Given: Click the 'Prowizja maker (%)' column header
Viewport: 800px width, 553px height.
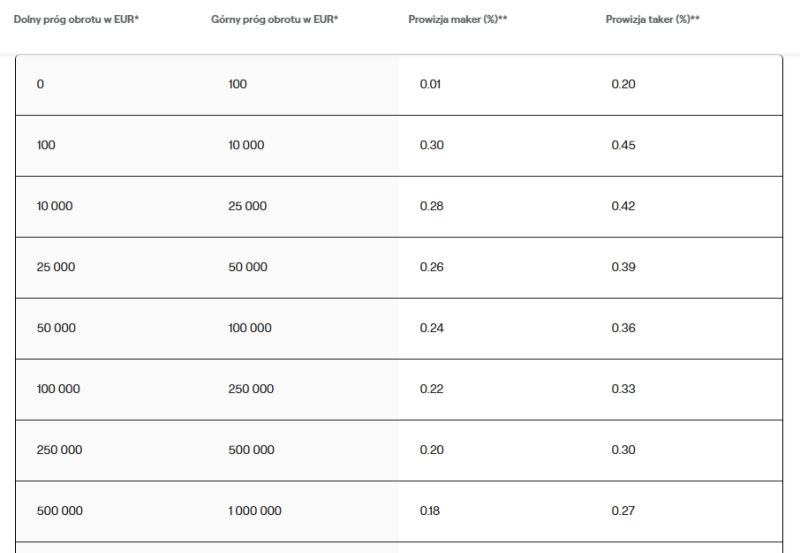Looking at the screenshot, I should (457, 19).
